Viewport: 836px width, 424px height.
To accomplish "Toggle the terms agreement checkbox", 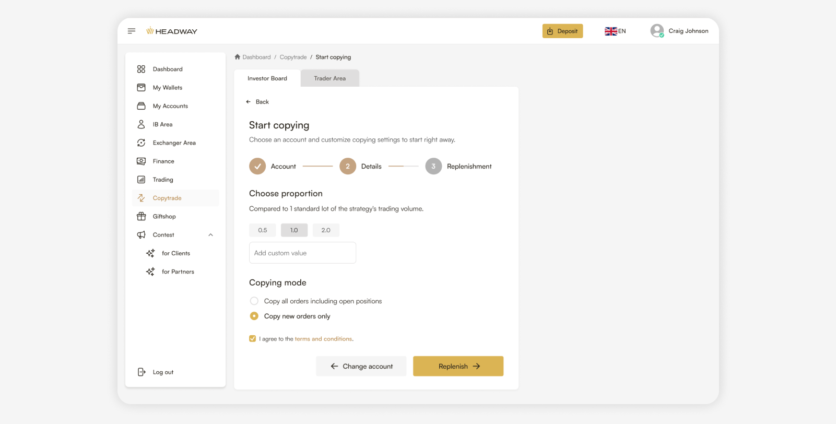I will [252, 339].
